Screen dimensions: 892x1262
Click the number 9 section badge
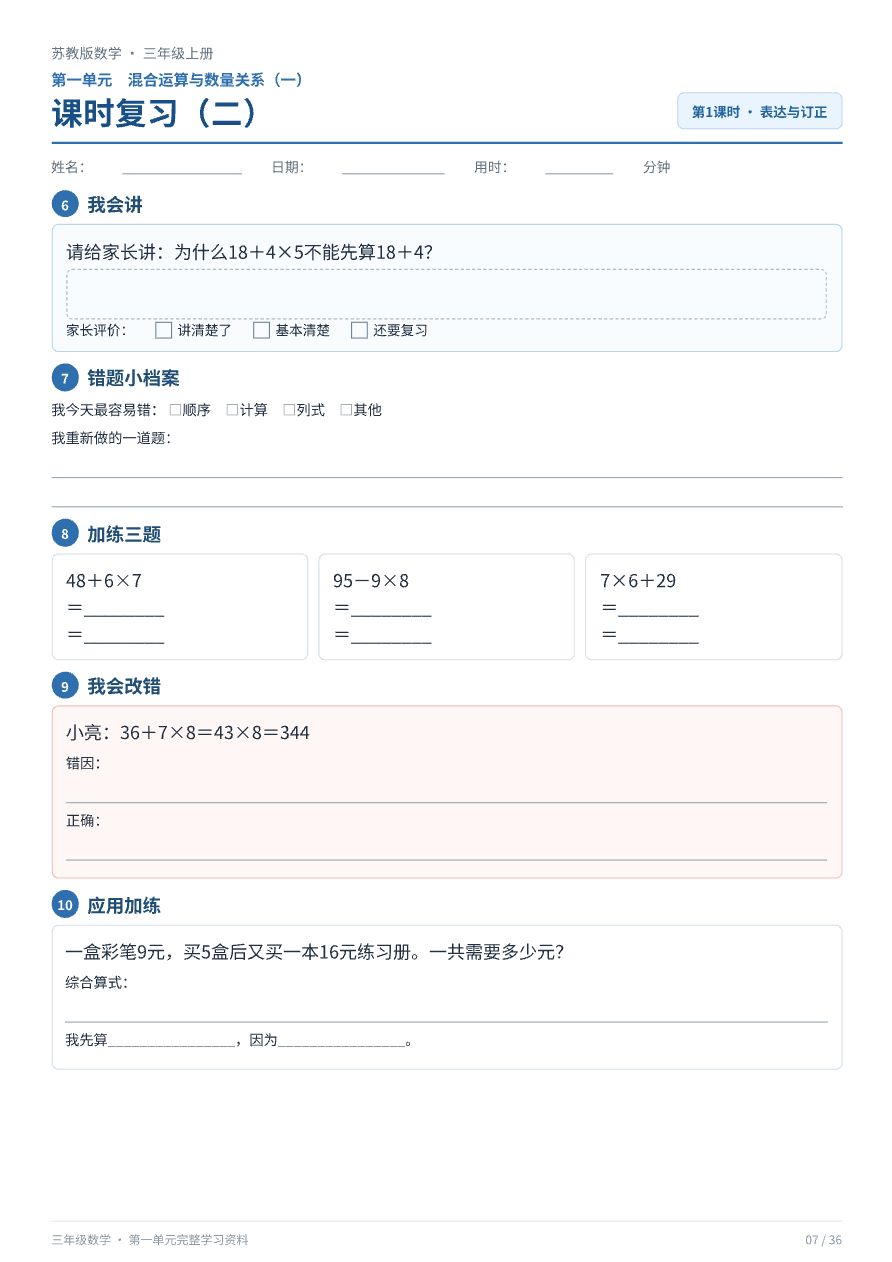point(65,686)
